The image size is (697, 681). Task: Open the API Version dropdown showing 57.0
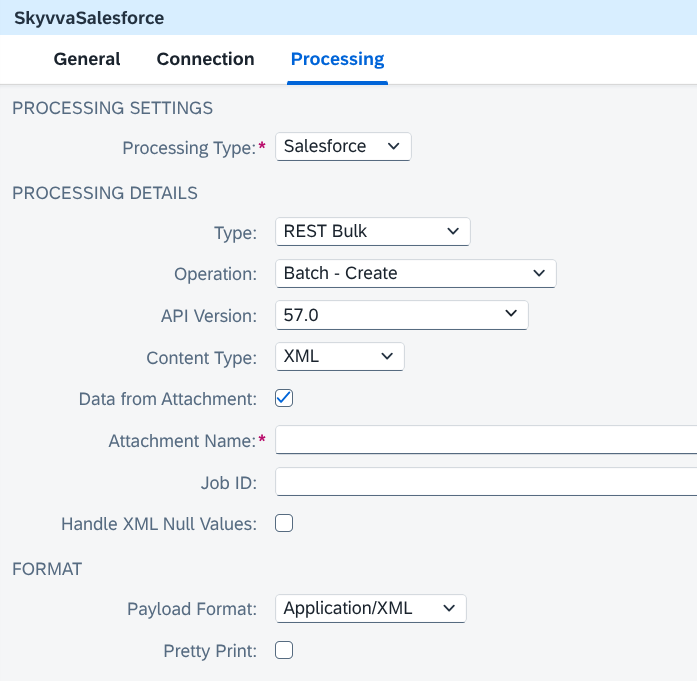tap(402, 315)
